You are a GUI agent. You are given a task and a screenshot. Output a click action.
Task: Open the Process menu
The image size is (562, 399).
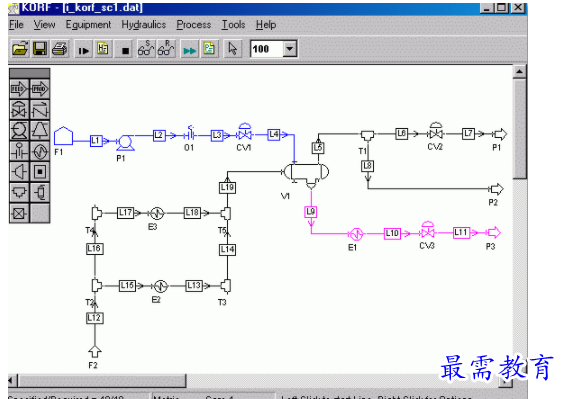[x=194, y=25]
